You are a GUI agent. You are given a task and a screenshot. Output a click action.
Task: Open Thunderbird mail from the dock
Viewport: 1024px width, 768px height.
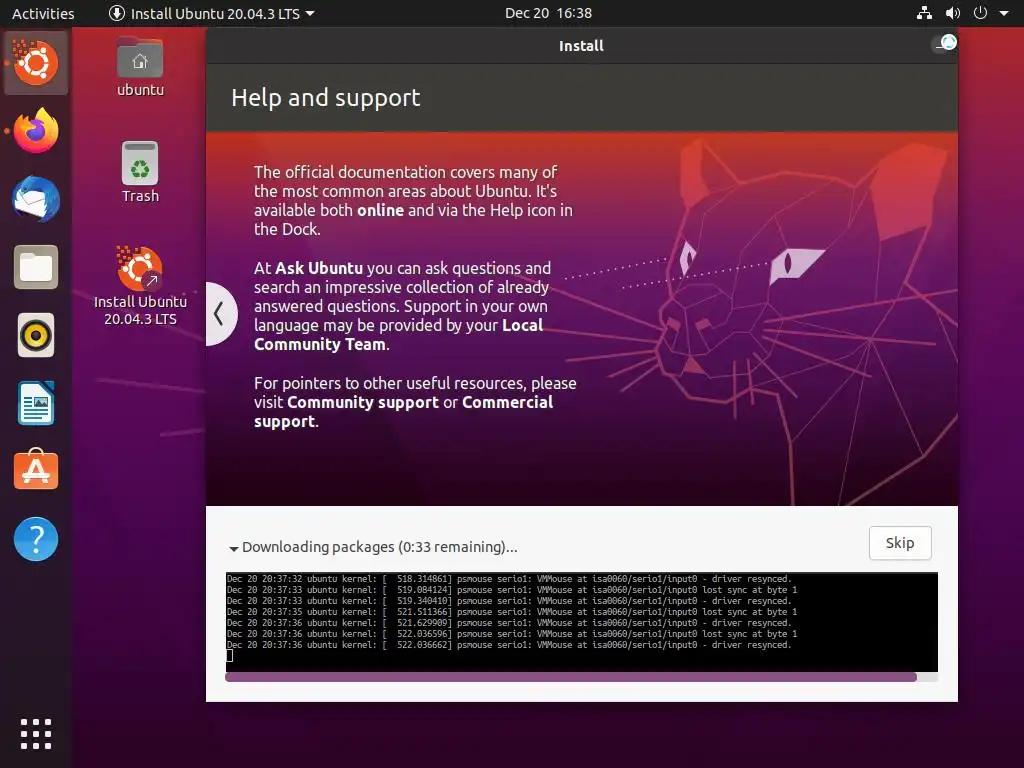(x=36, y=199)
